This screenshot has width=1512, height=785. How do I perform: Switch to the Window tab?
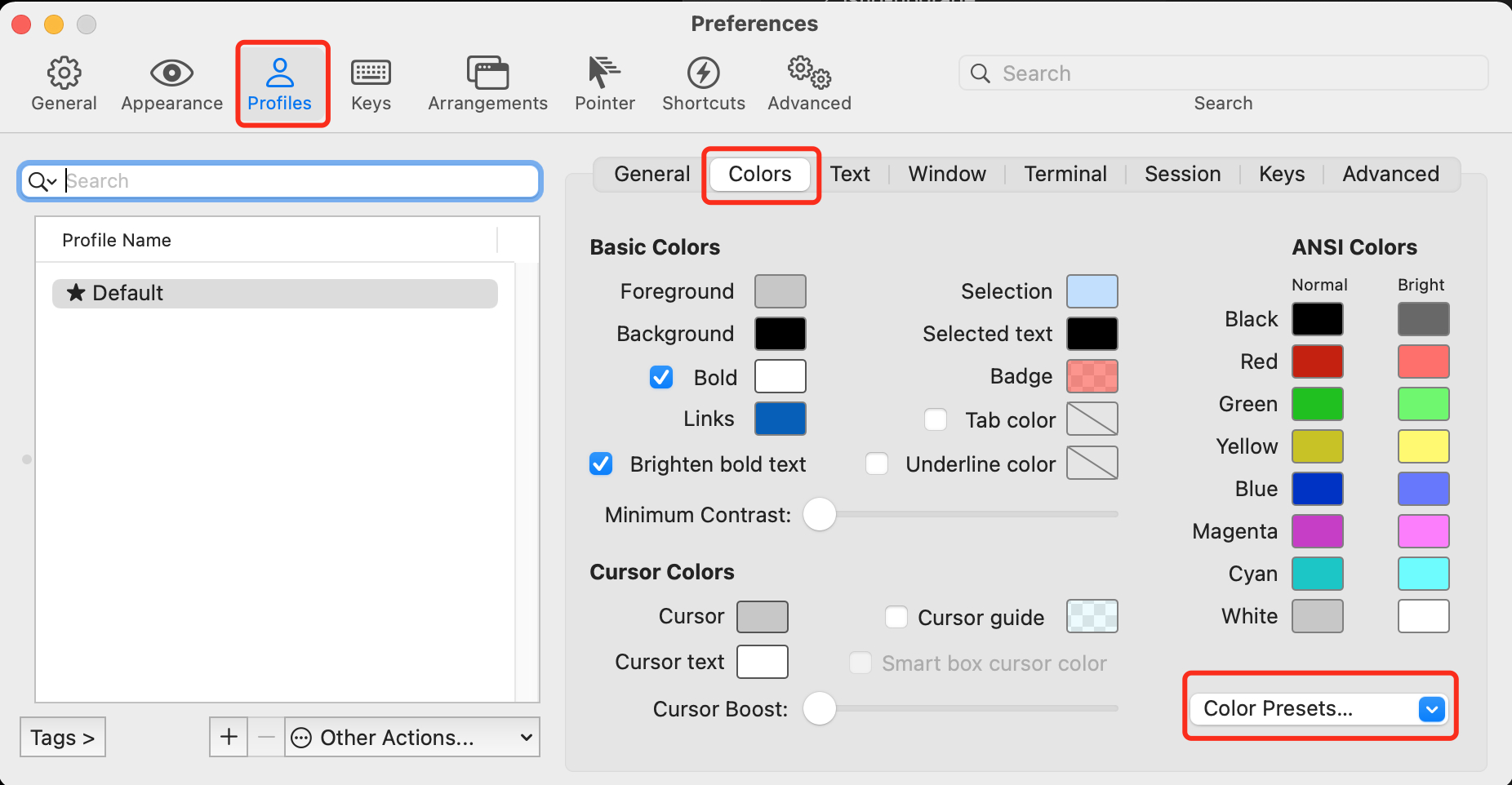947,174
